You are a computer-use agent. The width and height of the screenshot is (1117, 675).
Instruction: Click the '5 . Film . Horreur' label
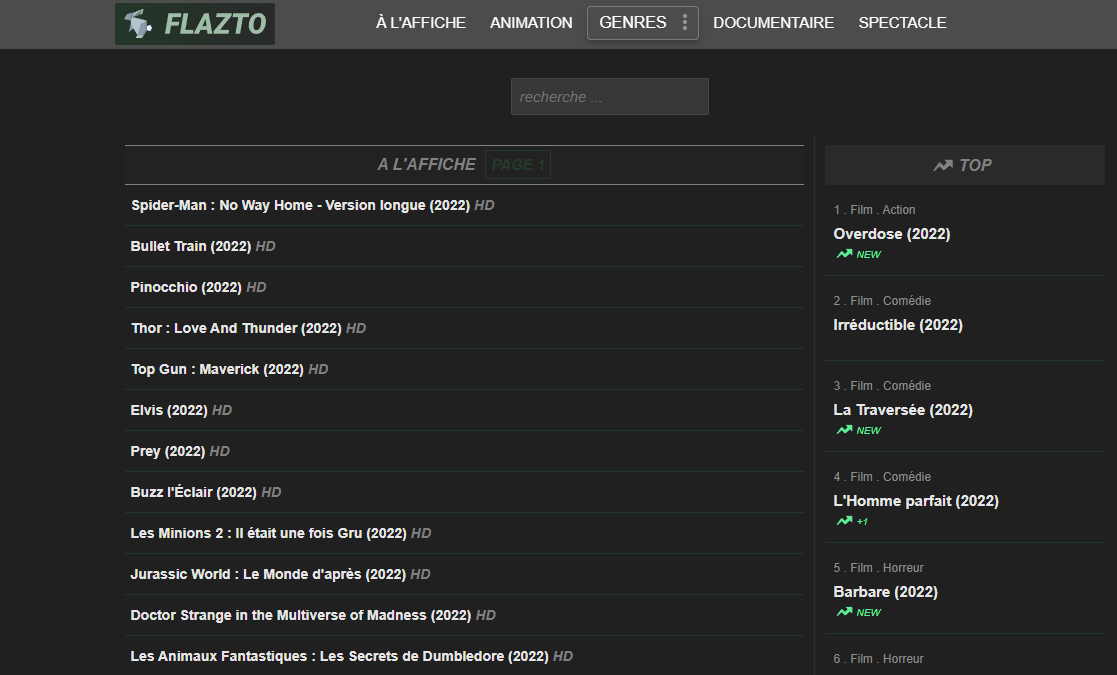[x=878, y=568]
